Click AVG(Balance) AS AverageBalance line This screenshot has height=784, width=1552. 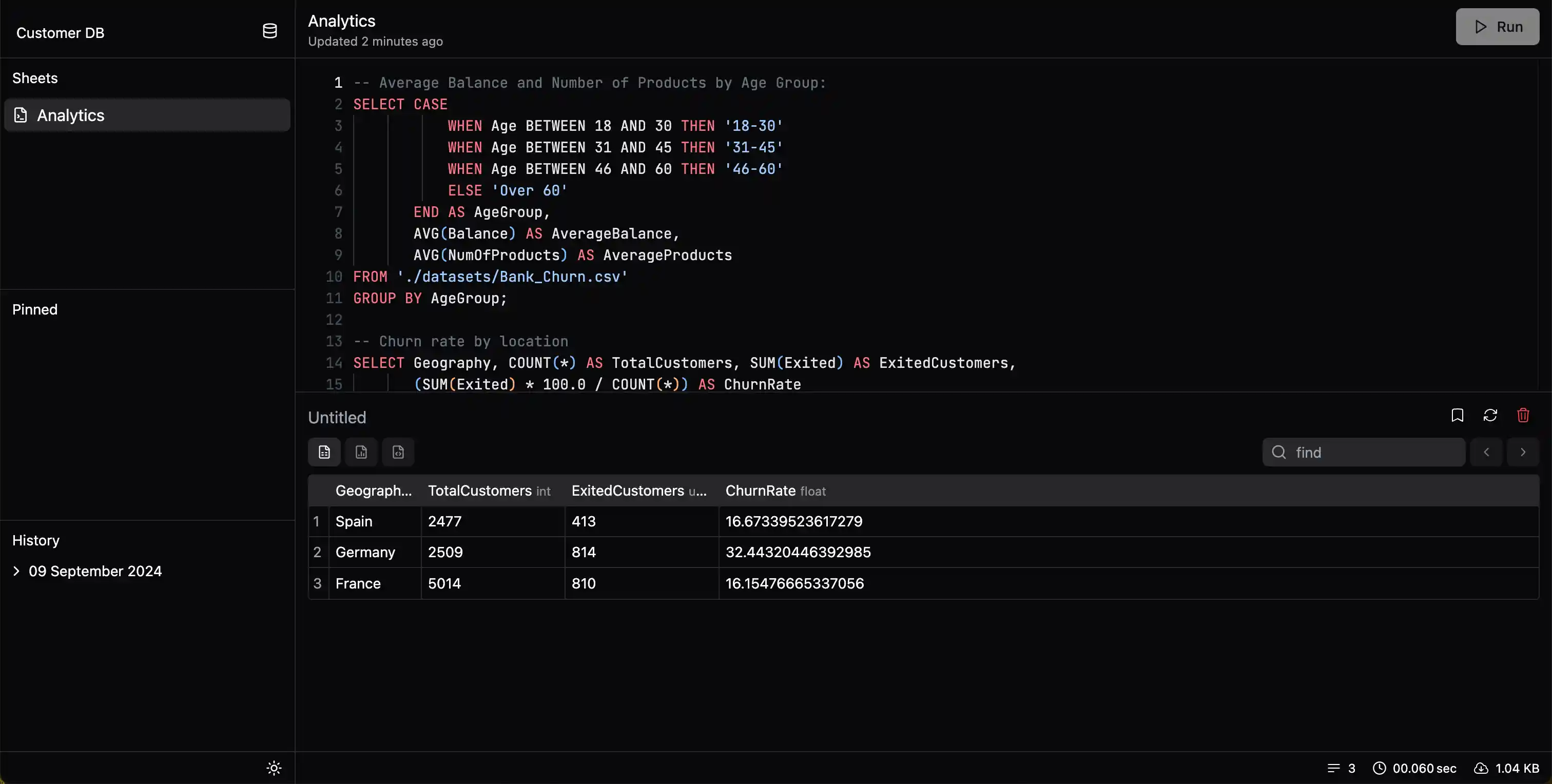pos(547,233)
